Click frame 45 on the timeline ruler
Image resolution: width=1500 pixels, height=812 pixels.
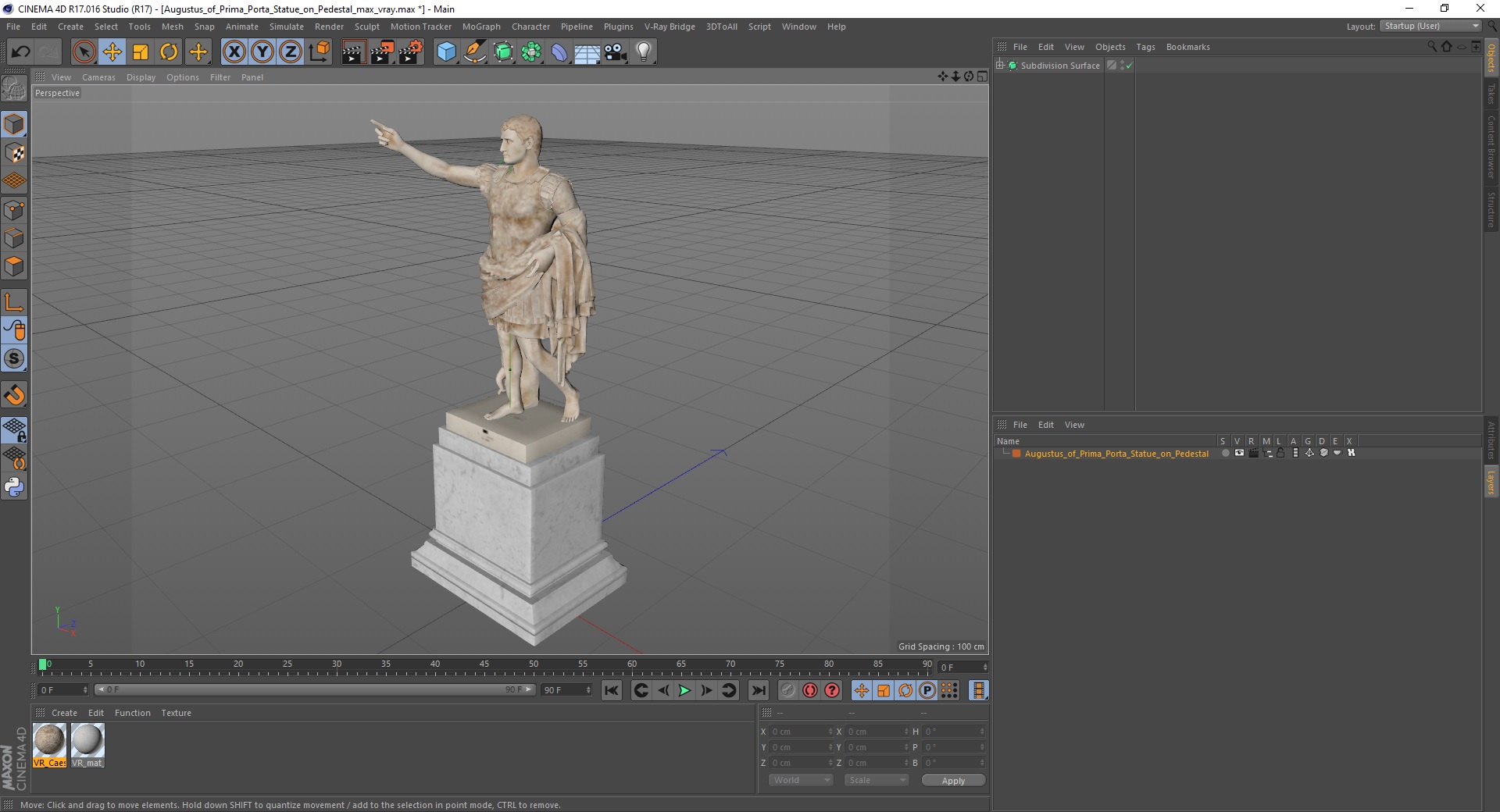484,666
